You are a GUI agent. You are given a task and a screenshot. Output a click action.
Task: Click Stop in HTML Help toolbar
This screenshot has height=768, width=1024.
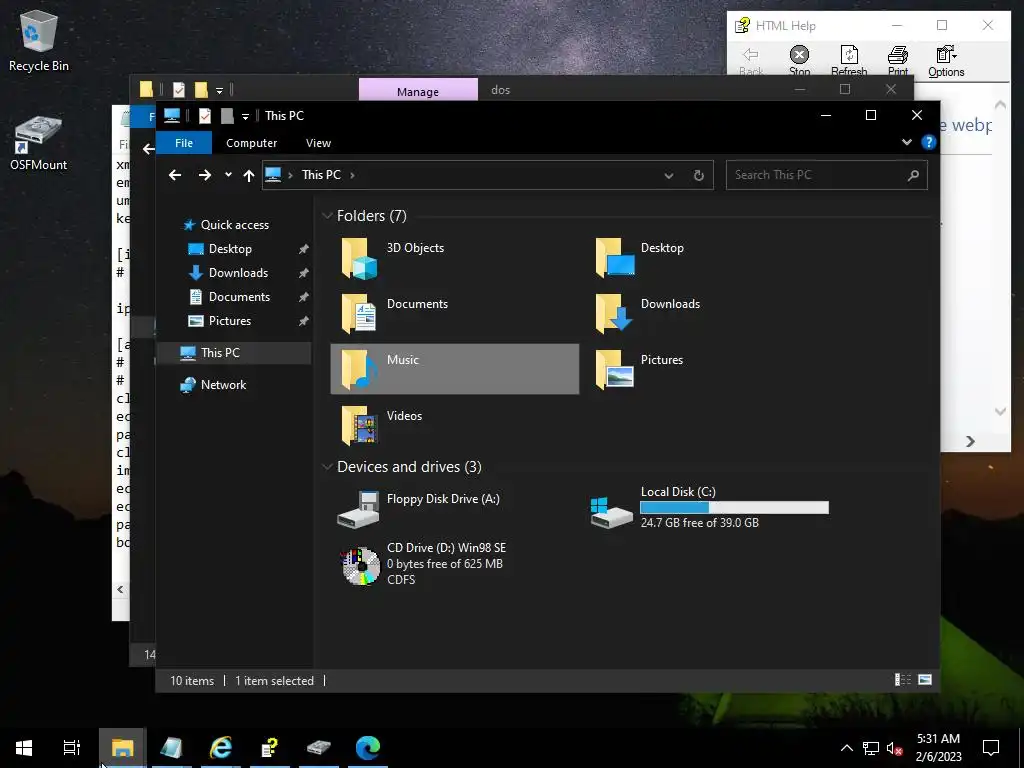click(799, 61)
